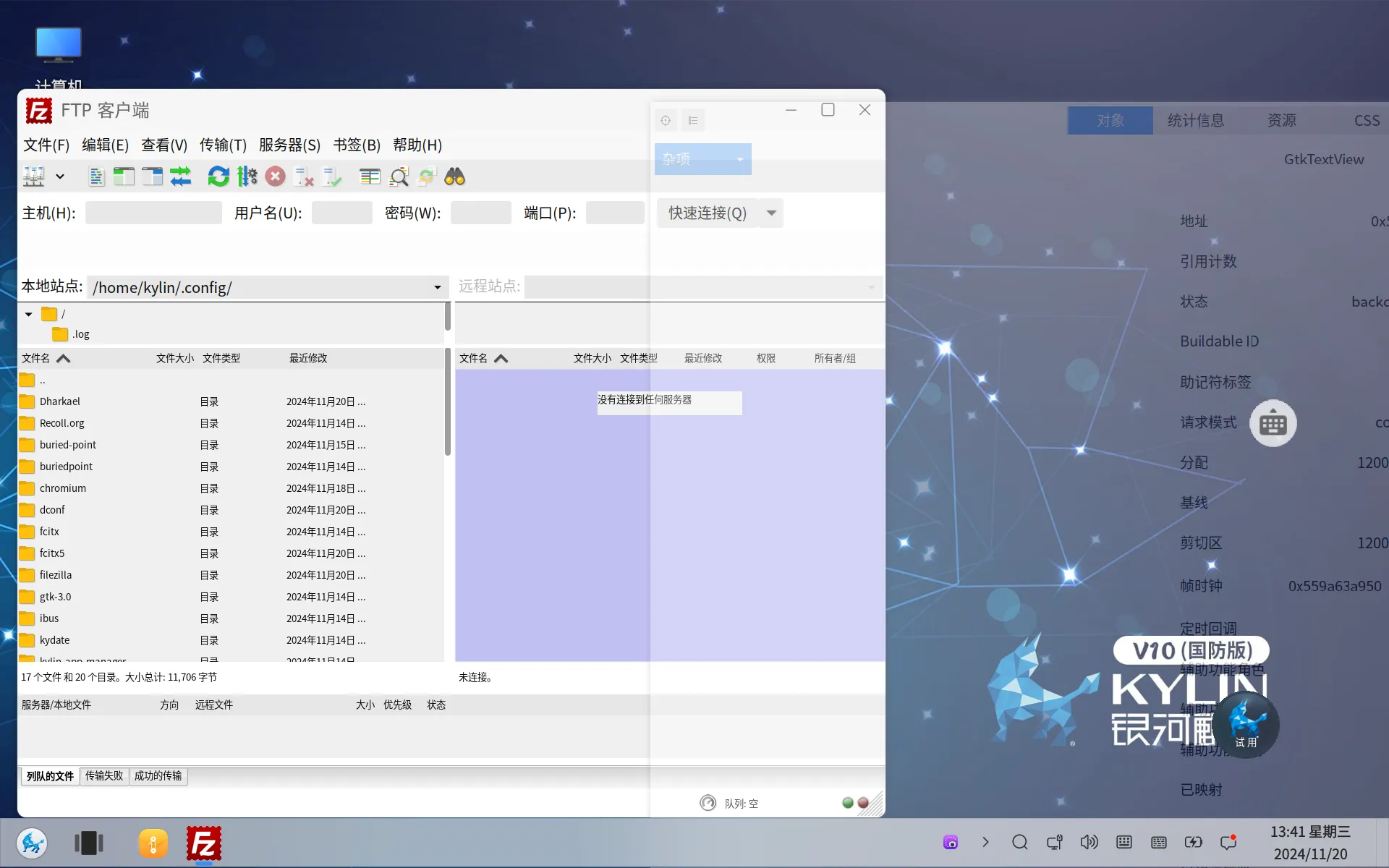Screen dimensions: 1389x868
Task: Focus the 密码(W) password field
Action: (481, 213)
